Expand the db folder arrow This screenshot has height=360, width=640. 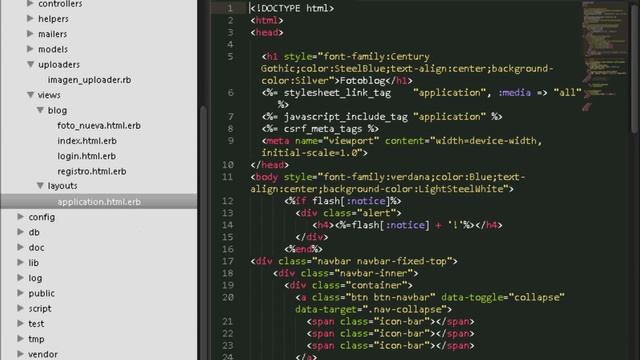(20, 232)
